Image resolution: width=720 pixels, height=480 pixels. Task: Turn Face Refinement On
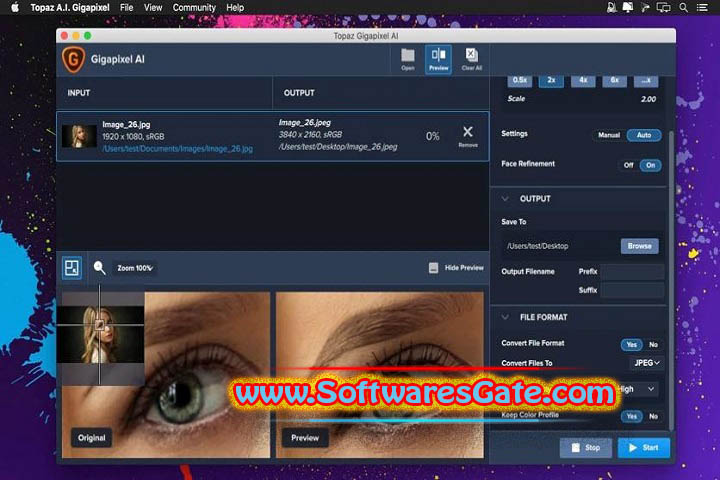point(651,165)
